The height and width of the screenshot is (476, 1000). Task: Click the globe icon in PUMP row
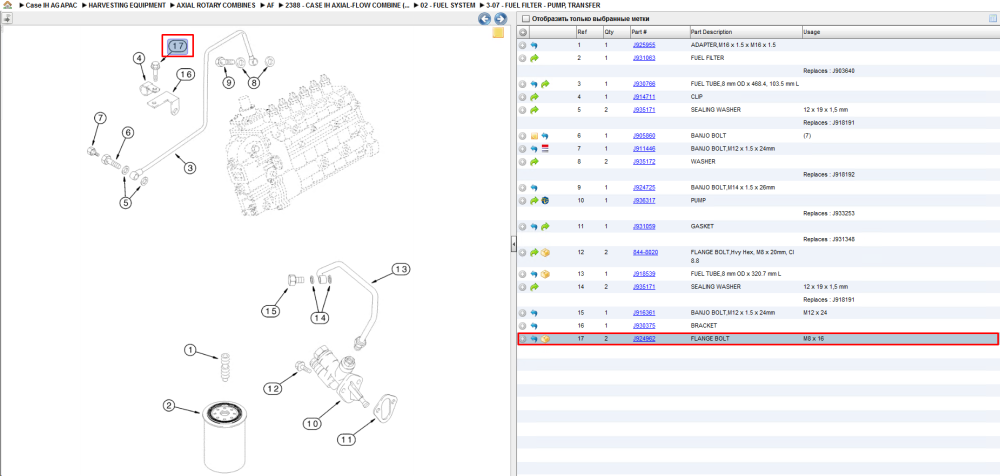[545, 200]
